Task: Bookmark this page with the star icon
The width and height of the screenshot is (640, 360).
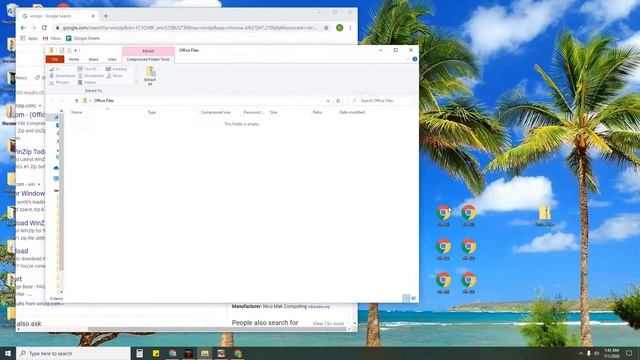Action: pyautogui.click(x=326, y=28)
